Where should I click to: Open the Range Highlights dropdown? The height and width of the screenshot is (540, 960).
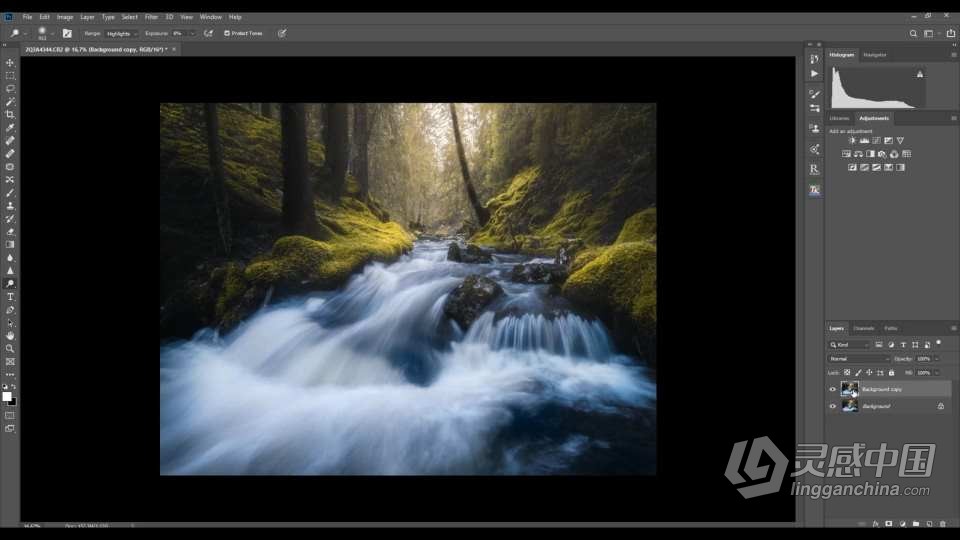pyautogui.click(x=121, y=34)
